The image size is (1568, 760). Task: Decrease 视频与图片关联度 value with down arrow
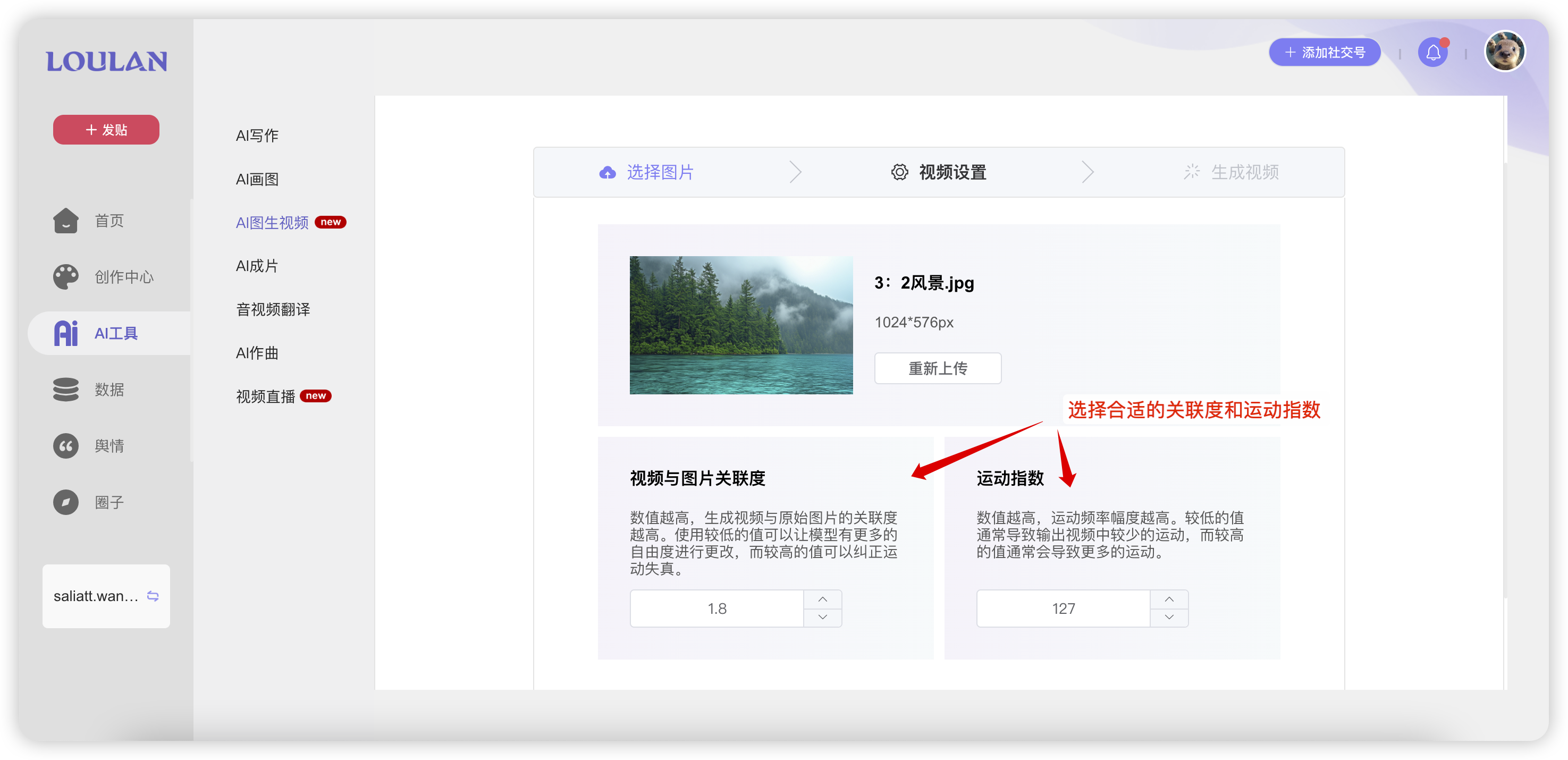coord(822,618)
